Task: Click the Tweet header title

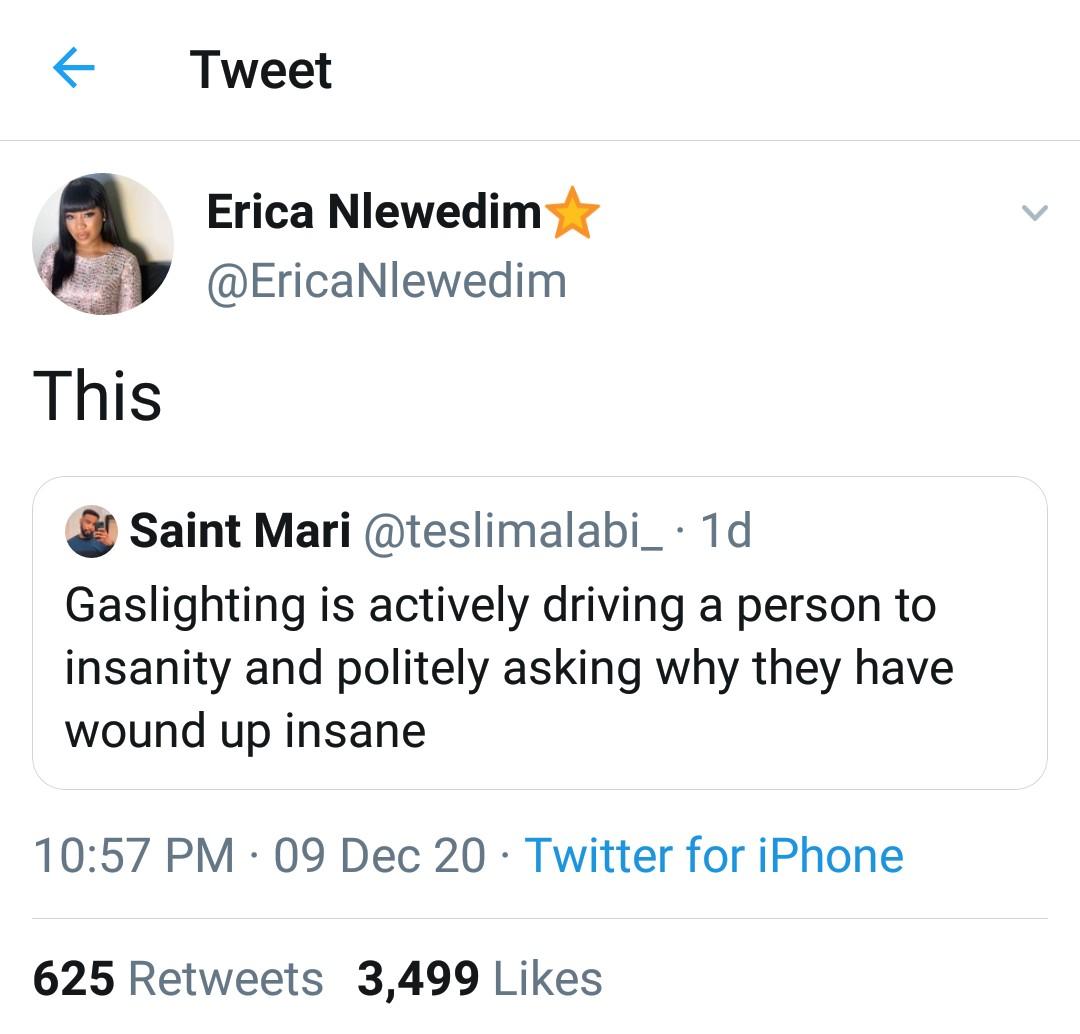Action: [261, 70]
